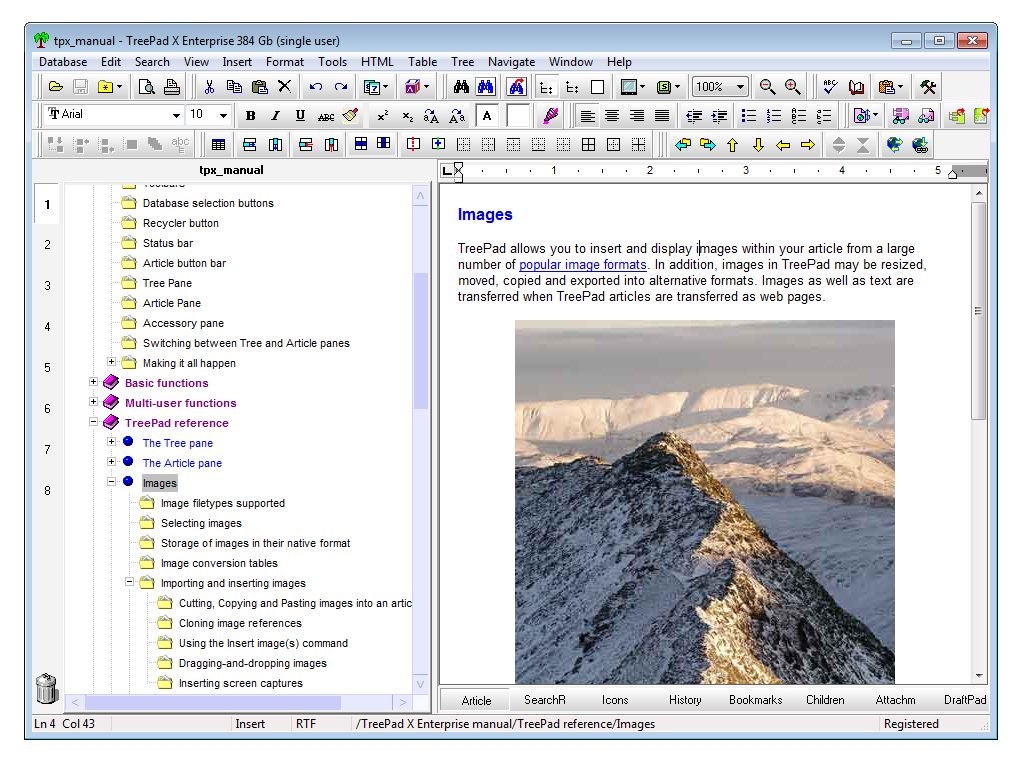Click the Paste clipboard icon
The image size is (1022, 759).
point(259,87)
